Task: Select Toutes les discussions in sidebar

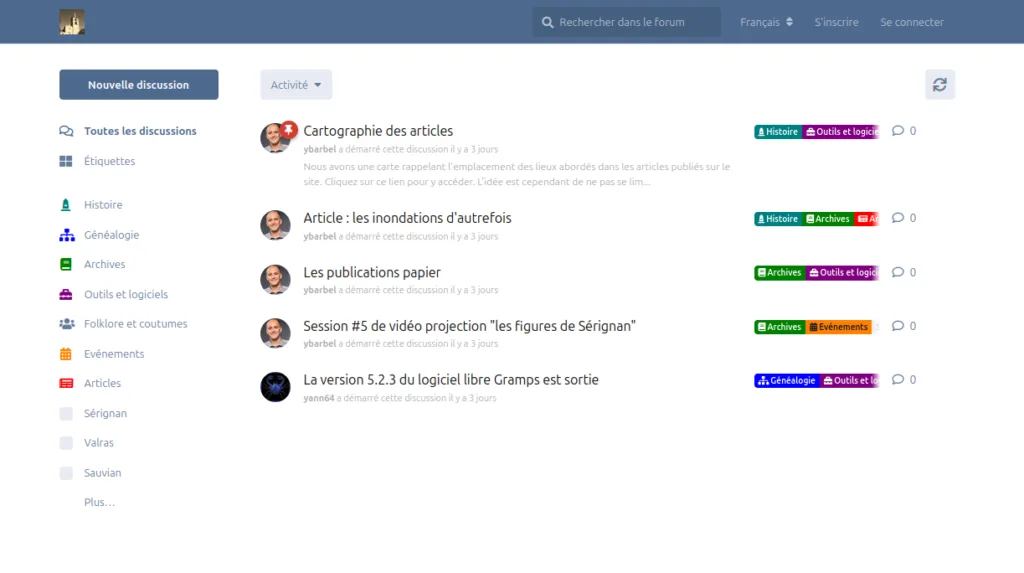Action: (x=139, y=131)
